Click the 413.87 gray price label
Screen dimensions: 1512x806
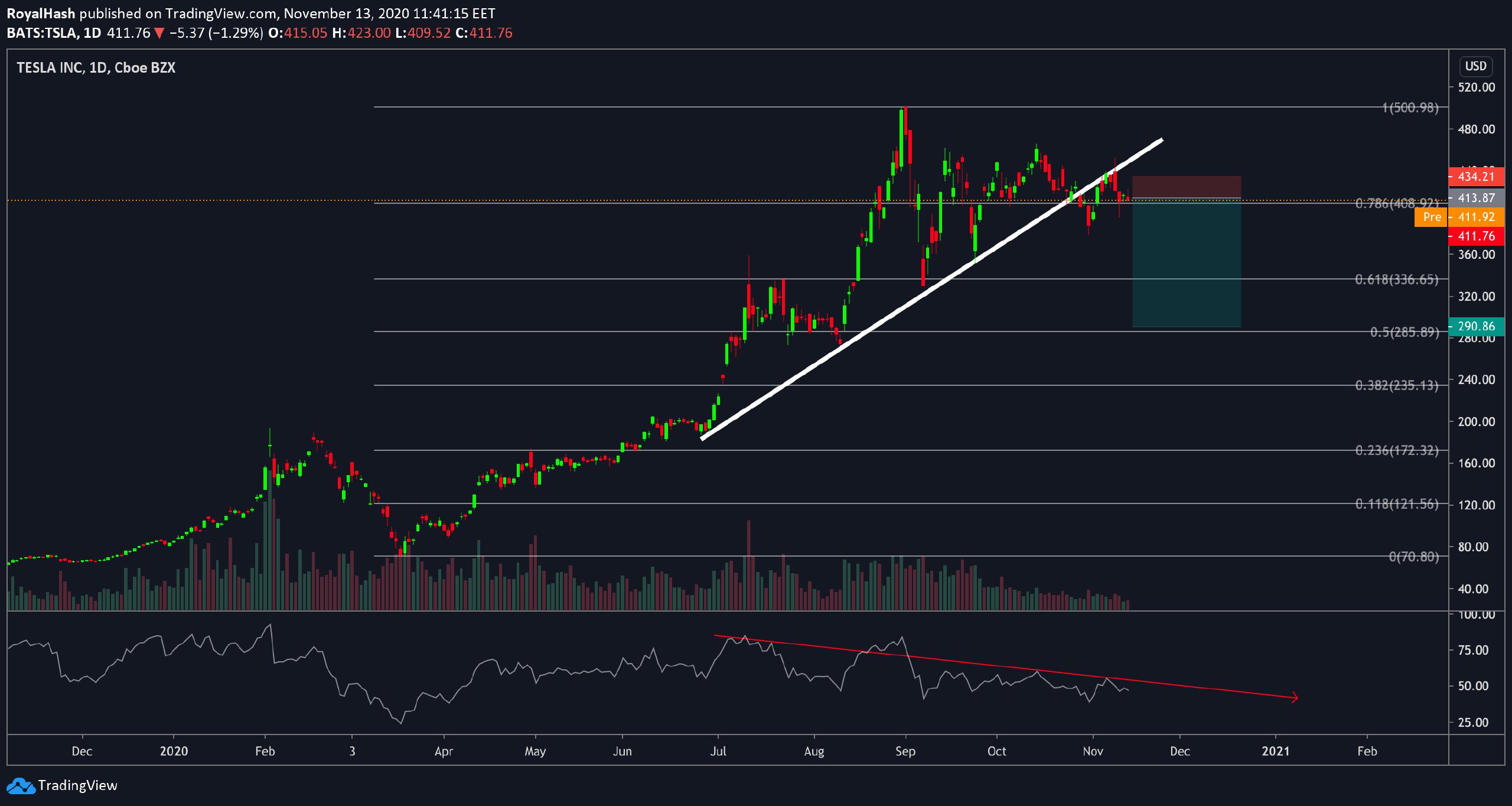[1476, 198]
